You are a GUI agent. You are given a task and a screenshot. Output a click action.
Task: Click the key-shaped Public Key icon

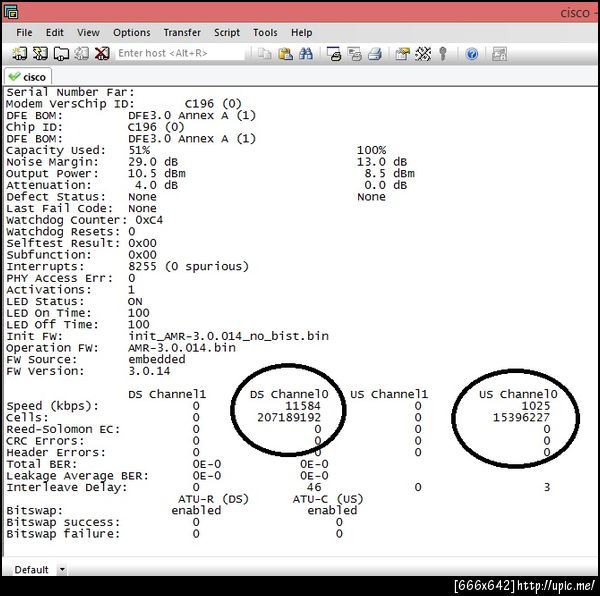pyautogui.click(x=443, y=54)
